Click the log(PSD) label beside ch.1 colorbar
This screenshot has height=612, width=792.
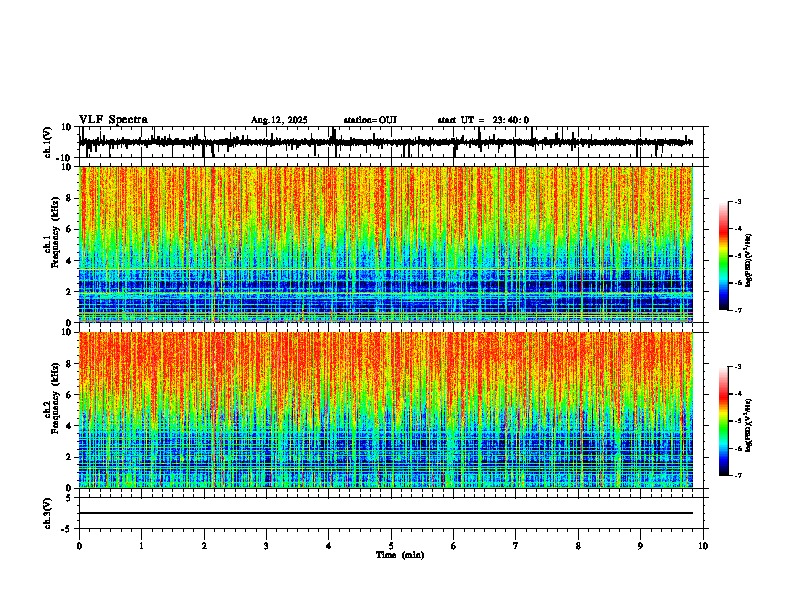748,260
